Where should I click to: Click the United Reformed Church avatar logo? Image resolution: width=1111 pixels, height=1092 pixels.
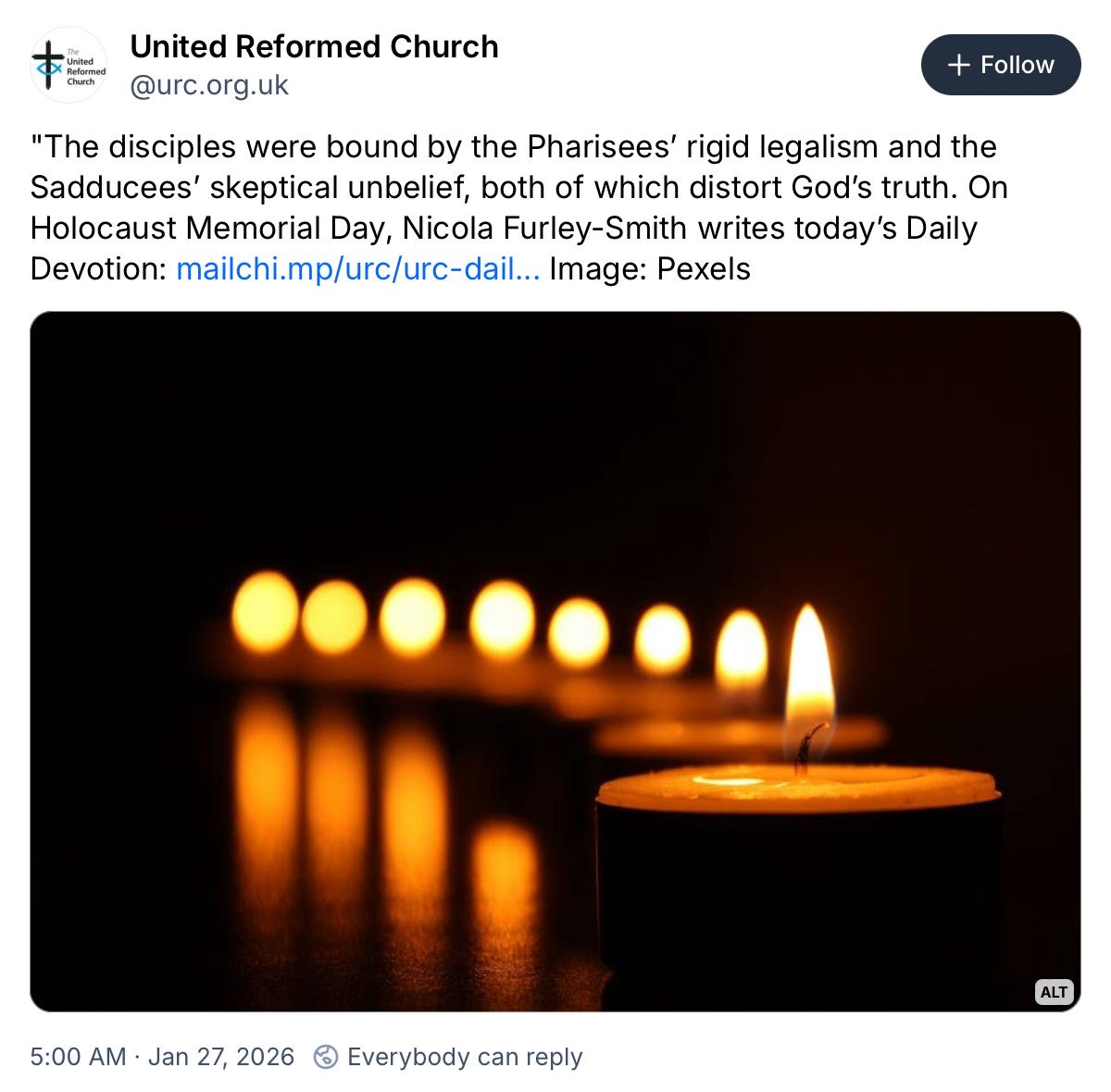[69, 65]
